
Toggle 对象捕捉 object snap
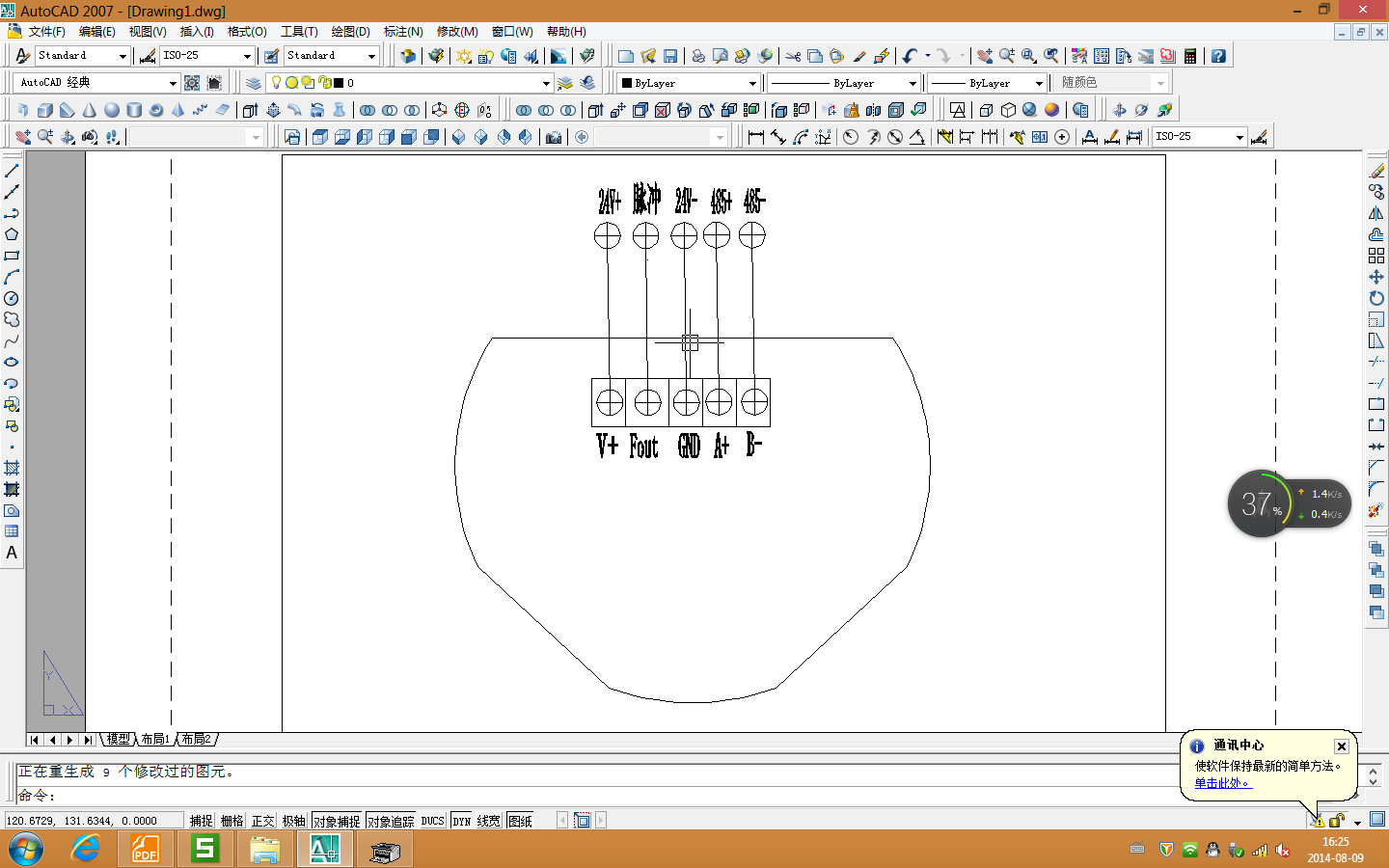pos(337,821)
